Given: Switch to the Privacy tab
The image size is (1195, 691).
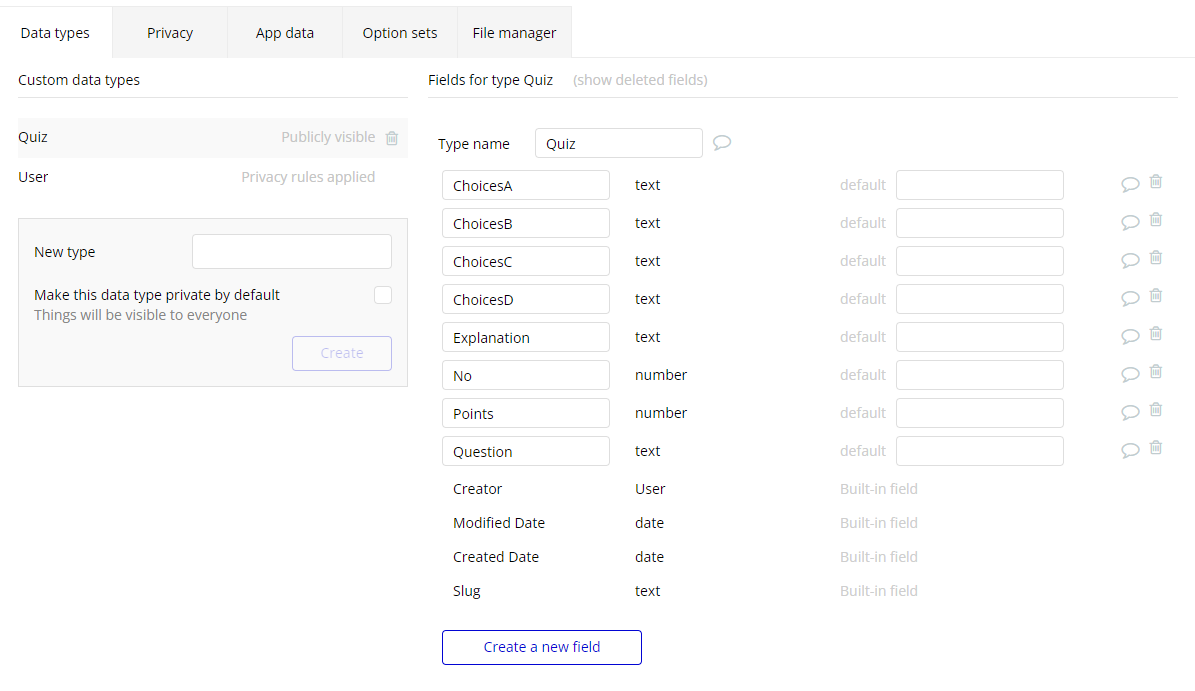Looking at the screenshot, I should pos(170,33).
